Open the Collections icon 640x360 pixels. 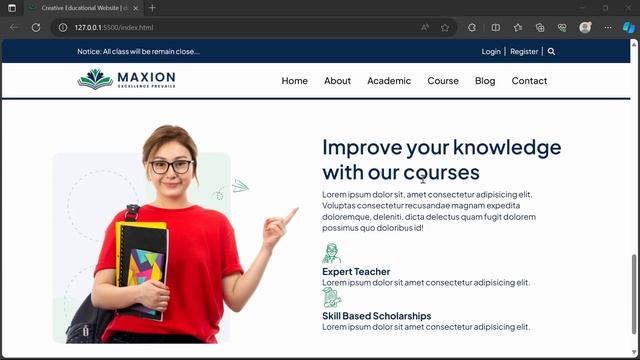pyautogui.click(x=540, y=27)
